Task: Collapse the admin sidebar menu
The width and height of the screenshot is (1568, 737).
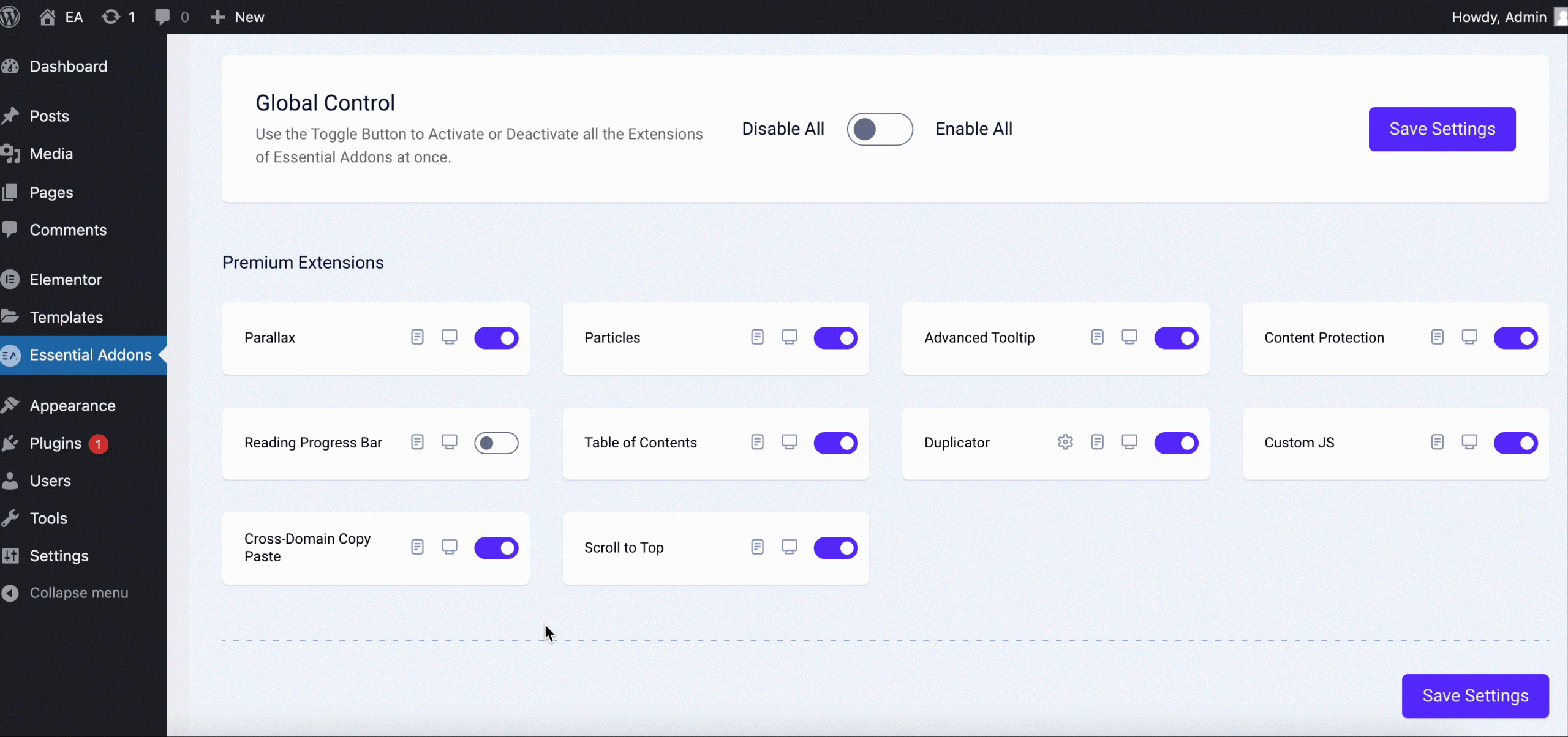Action: pos(83,593)
